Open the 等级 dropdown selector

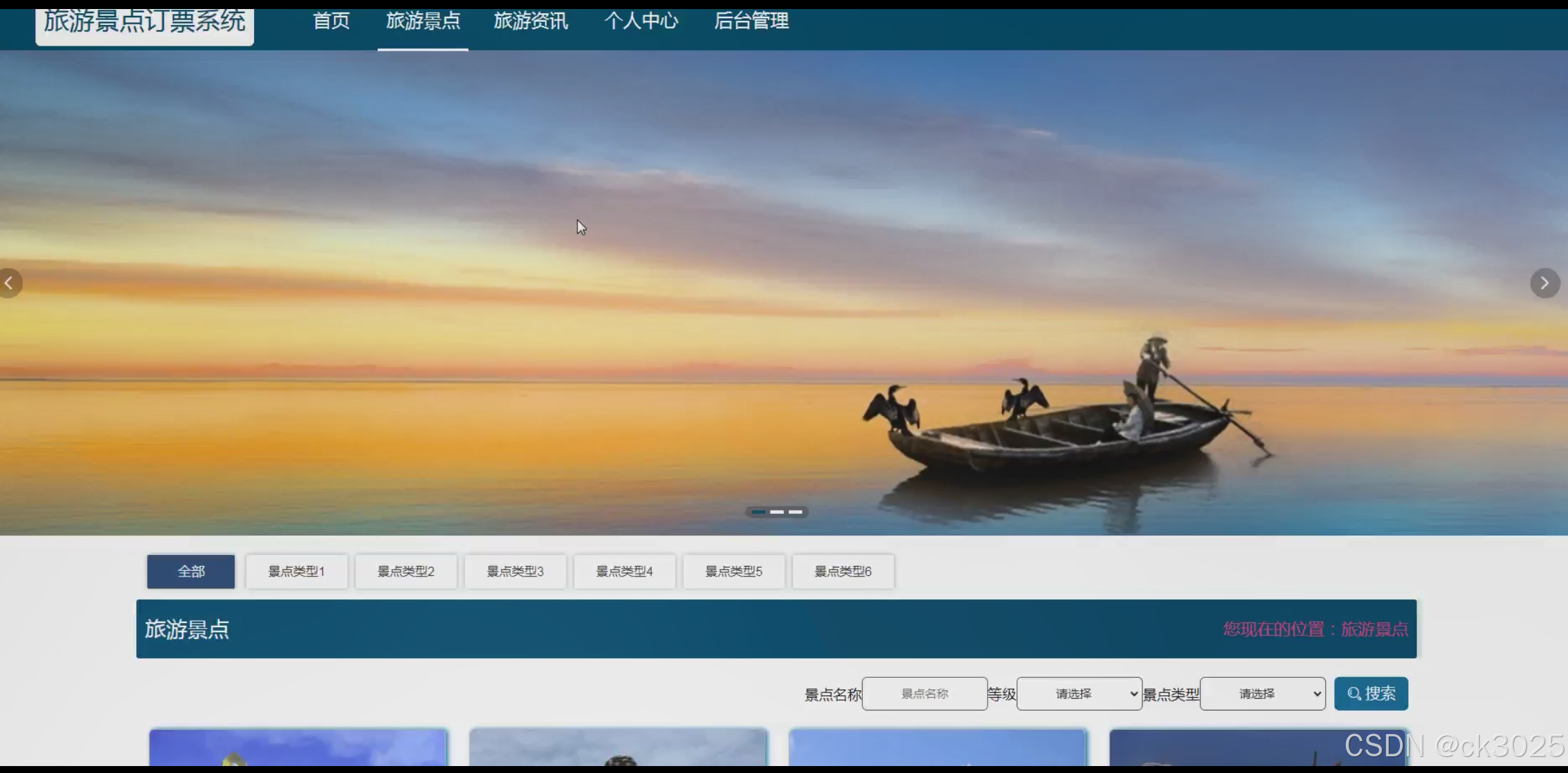click(x=1079, y=693)
